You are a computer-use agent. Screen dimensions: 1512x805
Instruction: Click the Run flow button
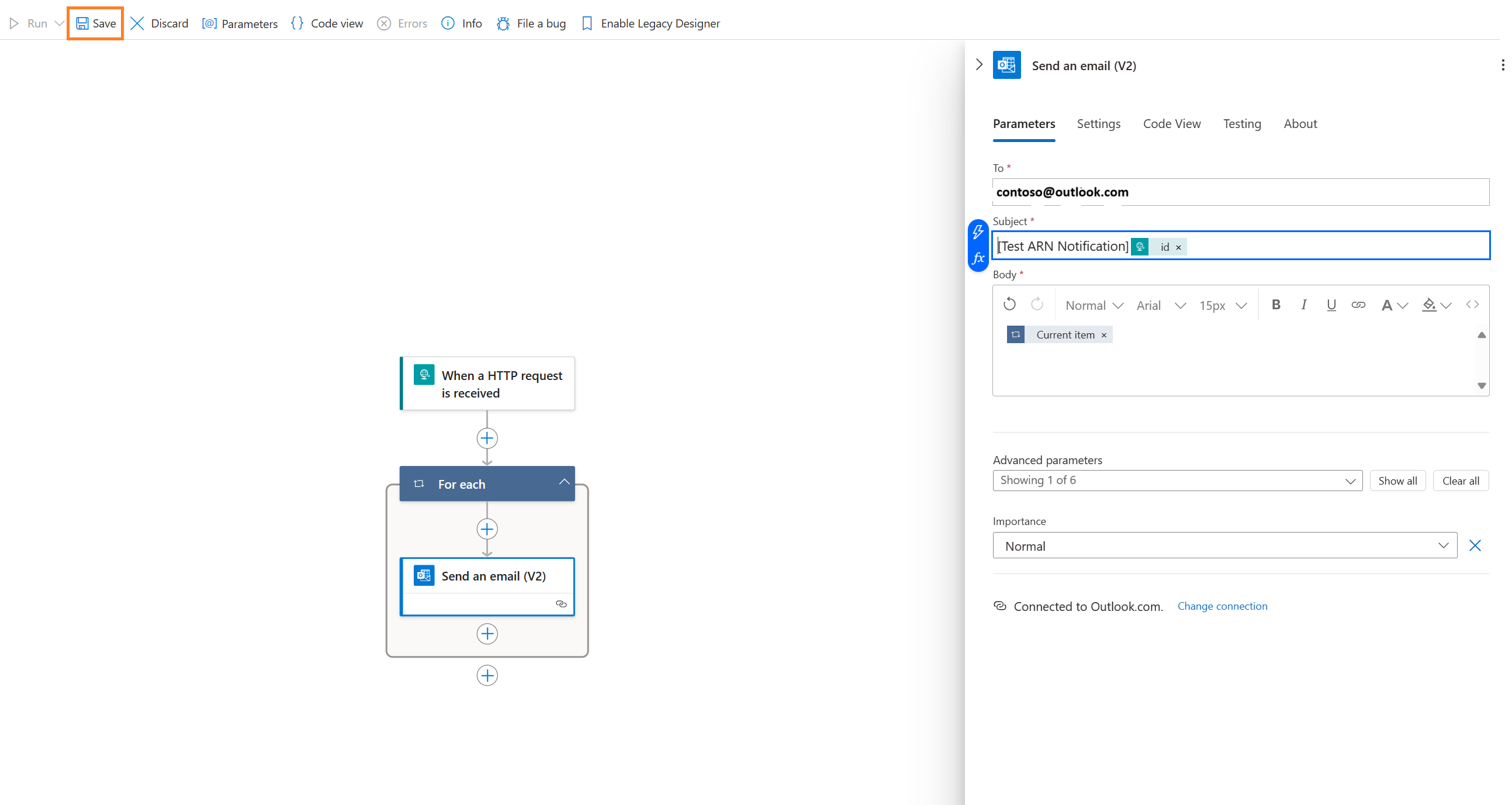(28, 22)
